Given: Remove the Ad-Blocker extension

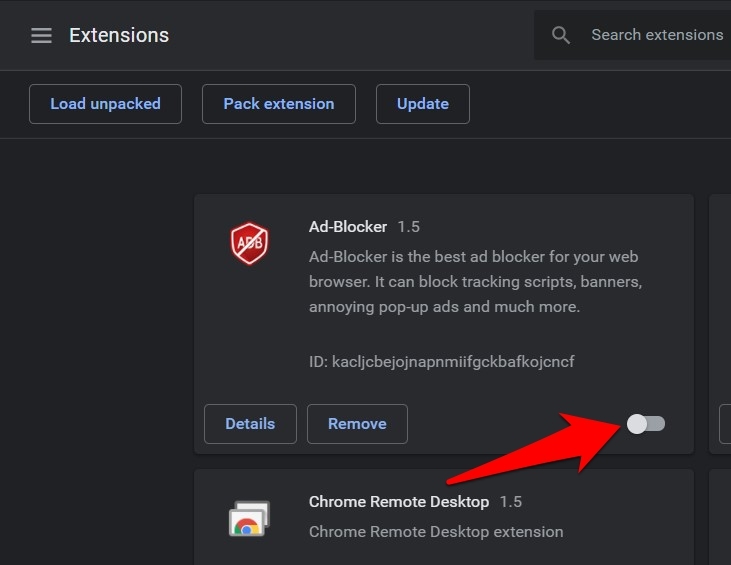Looking at the screenshot, I should 357,424.
